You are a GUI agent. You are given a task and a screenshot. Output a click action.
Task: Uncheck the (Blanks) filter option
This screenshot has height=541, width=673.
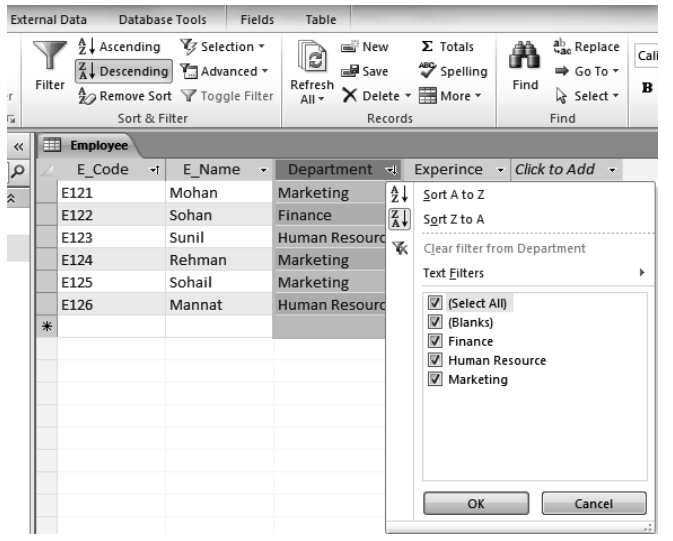click(x=433, y=322)
